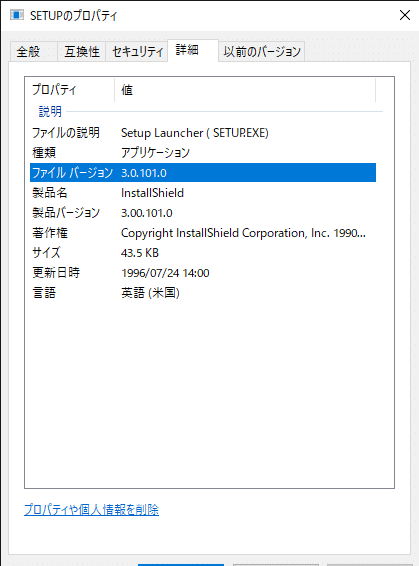The height and width of the screenshot is (566, 419).
Task: Go to the 以前のバージョン tab
Action: coord(262,52)
